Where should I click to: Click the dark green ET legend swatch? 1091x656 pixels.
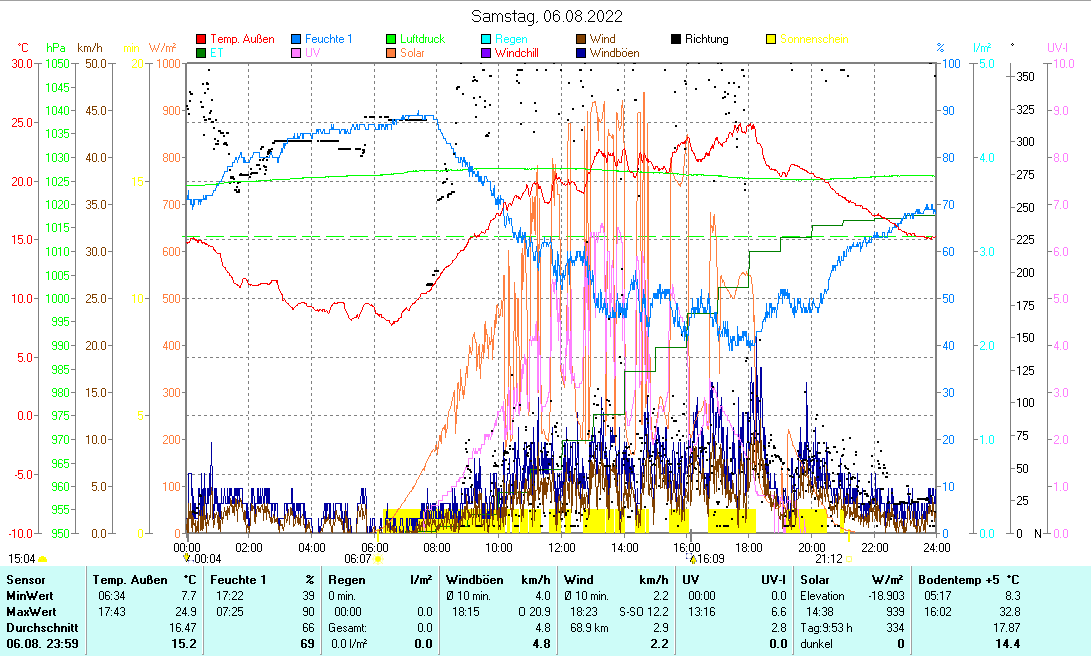click(201, 53)
